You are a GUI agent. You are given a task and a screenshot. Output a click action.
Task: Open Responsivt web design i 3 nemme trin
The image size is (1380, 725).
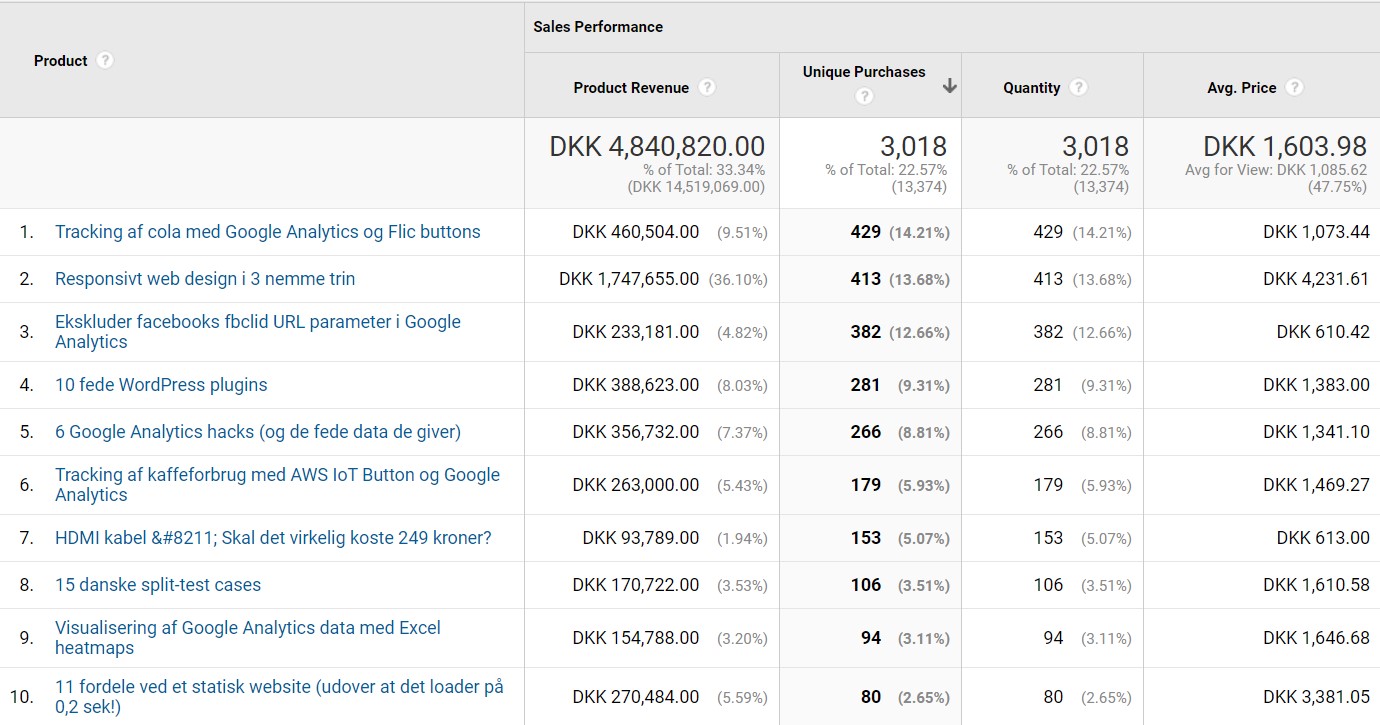pyautogui.click(x=205, y=279)
